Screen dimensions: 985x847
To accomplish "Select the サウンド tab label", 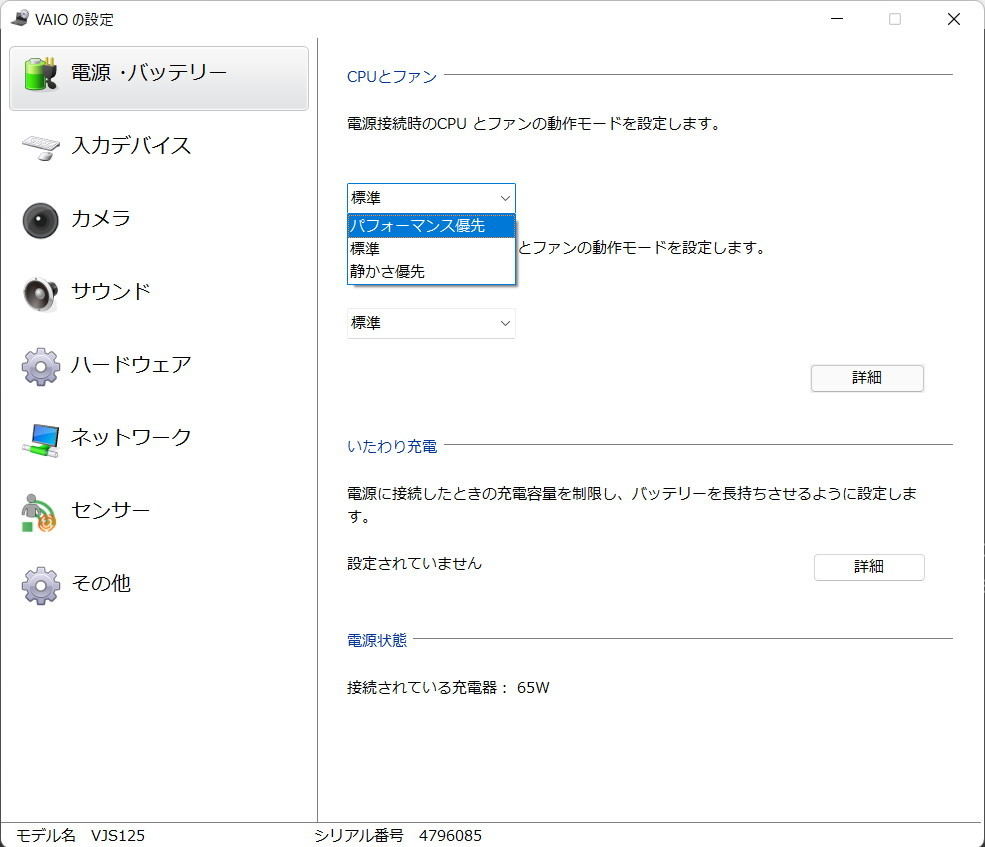I will pyautogui.click(x=111, y=292).
